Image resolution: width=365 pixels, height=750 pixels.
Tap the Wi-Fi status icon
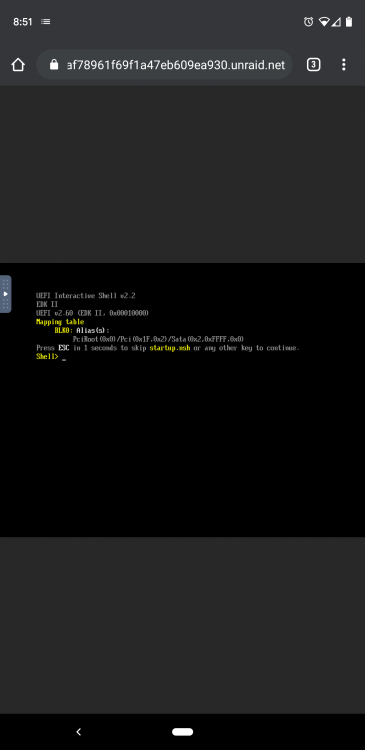pyautogui.click(x=324, y=22)
